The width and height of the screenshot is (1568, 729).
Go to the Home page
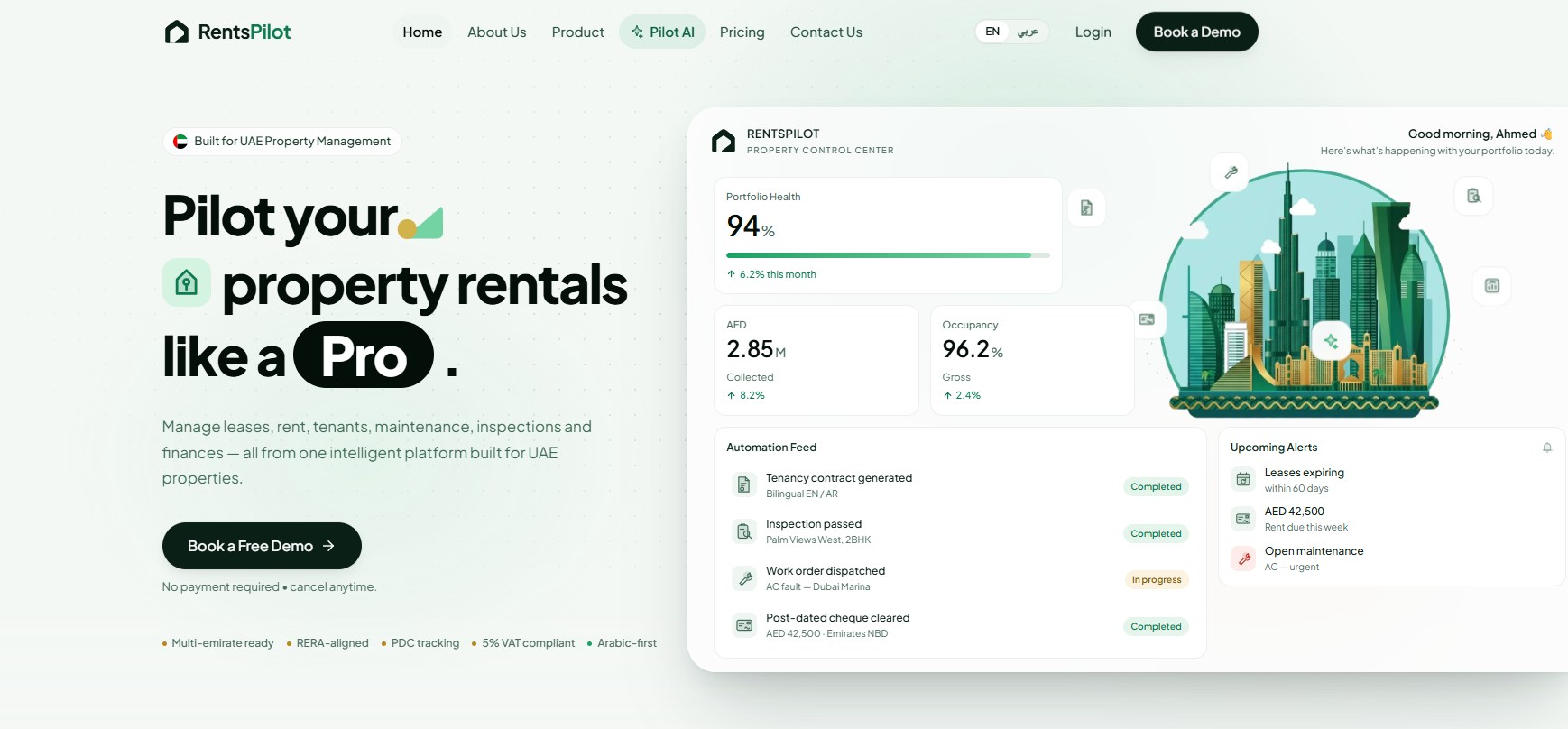422,32
